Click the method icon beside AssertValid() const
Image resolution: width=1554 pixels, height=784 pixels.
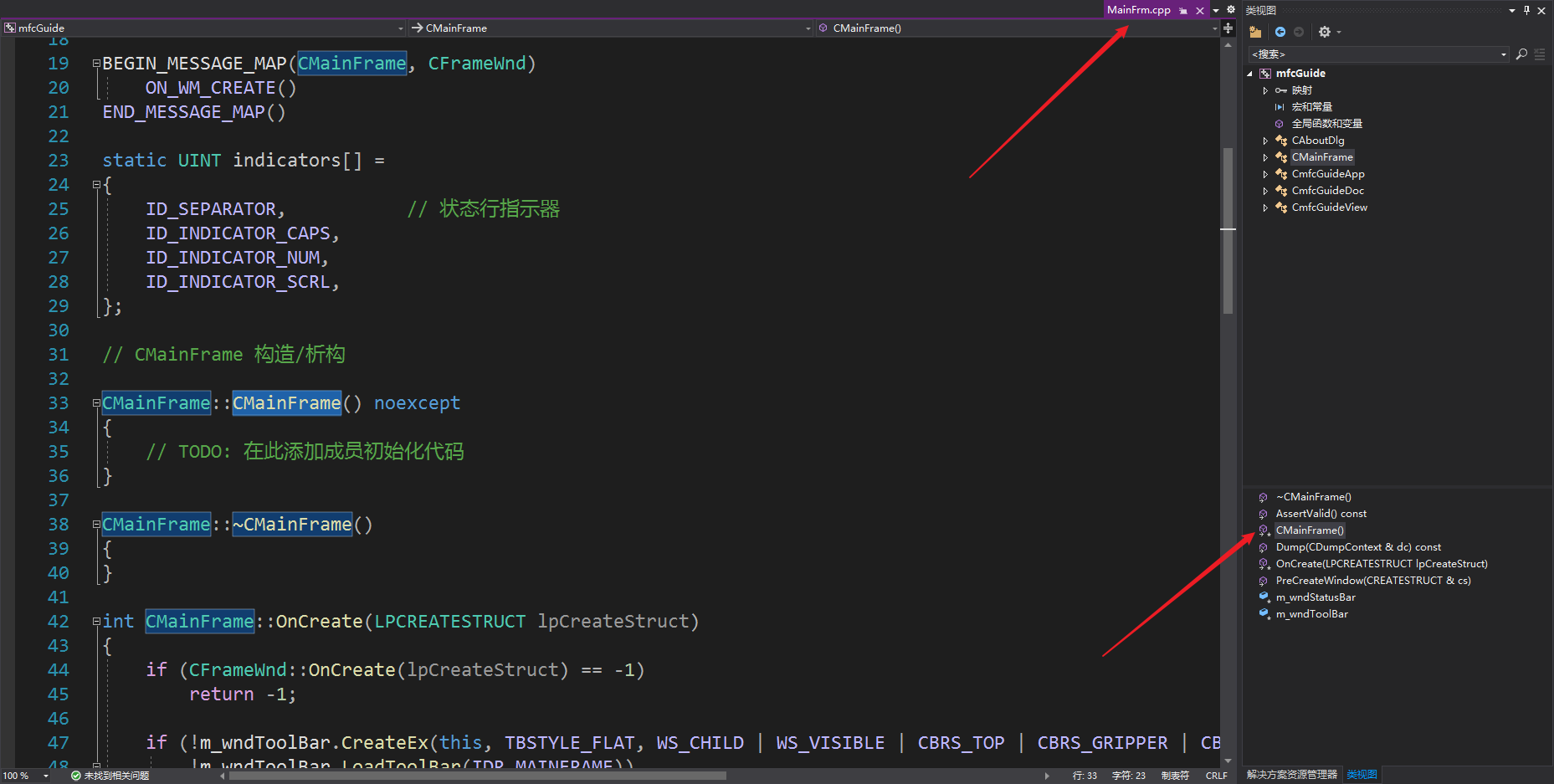1264,514
